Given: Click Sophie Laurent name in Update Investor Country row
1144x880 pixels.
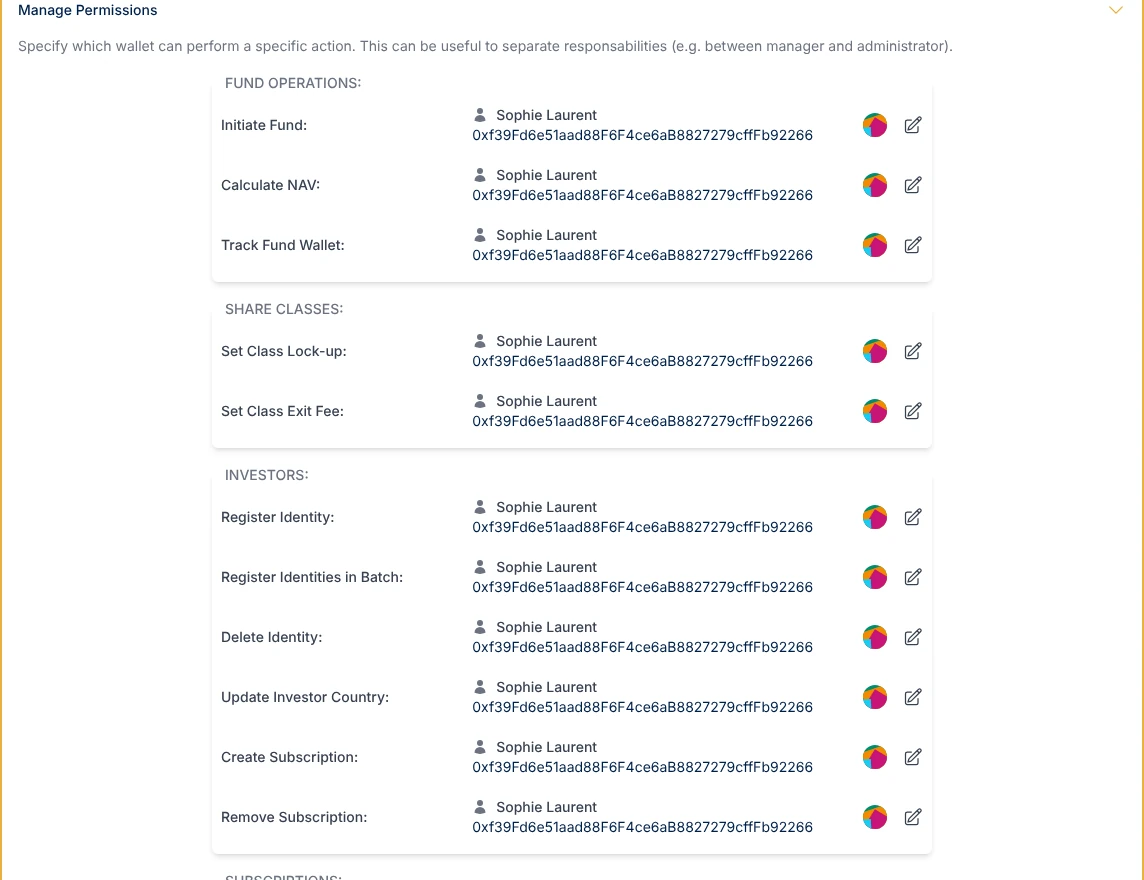Looking at the screenshot, I should click(546, 687).
